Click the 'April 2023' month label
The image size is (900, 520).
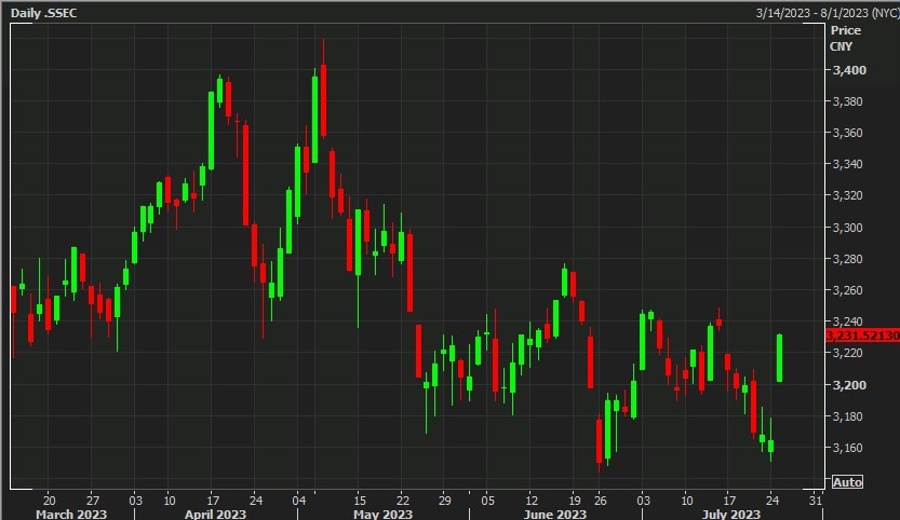(215, 514)
